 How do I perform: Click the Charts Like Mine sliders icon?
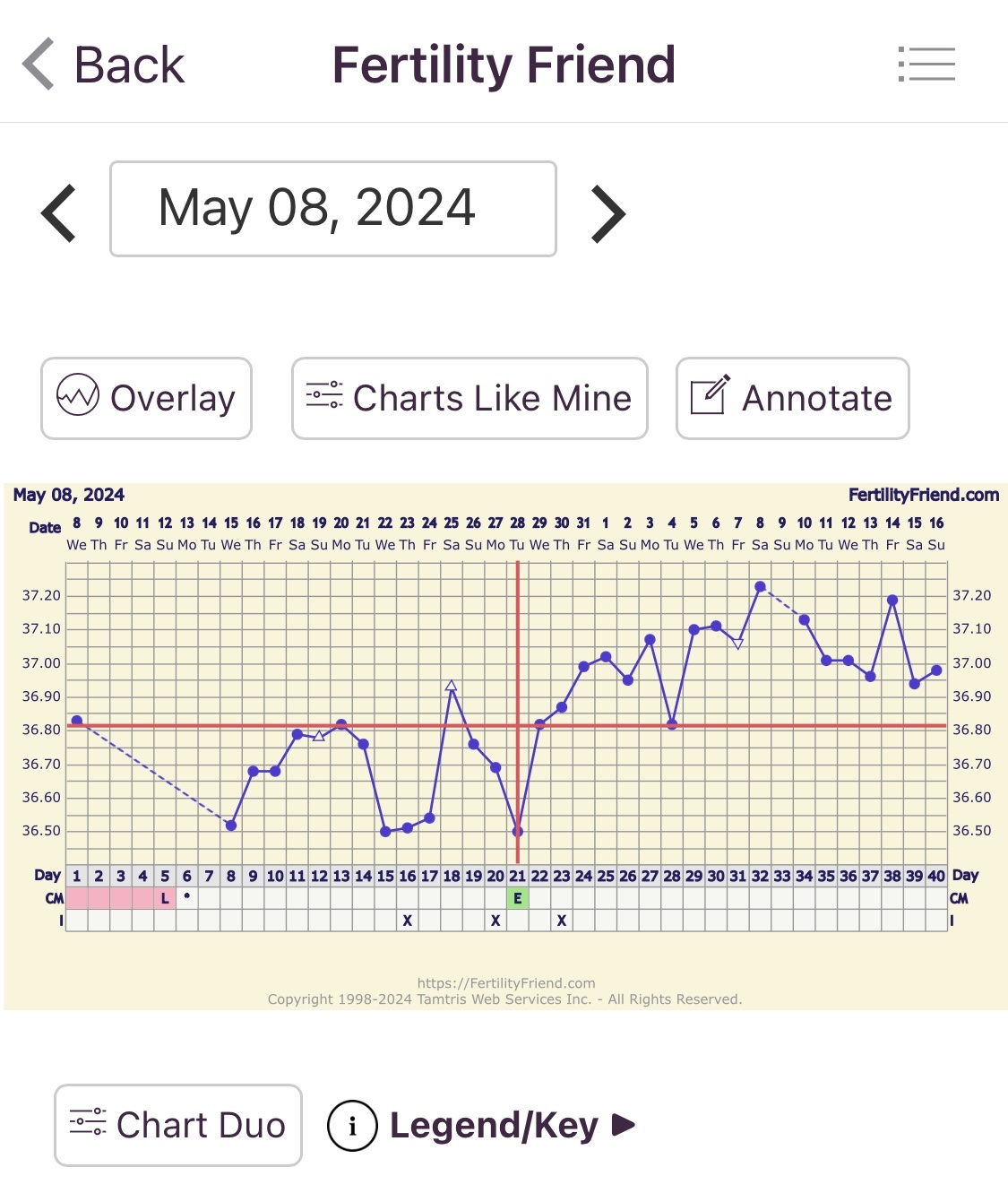(324, 395)
